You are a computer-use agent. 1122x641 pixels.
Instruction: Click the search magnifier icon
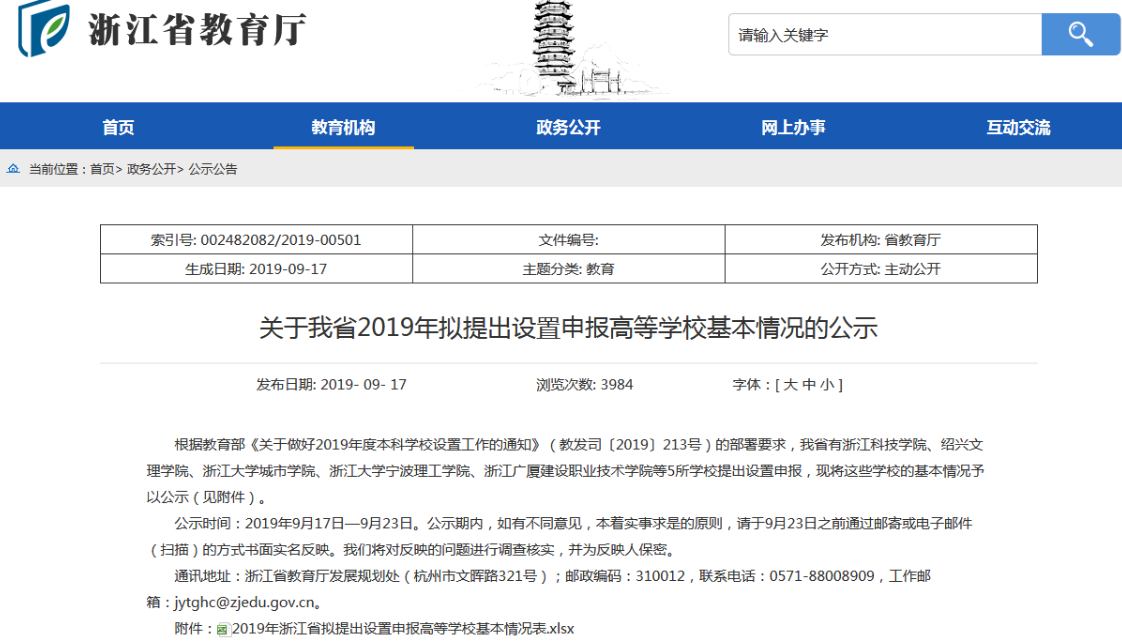1080,33
